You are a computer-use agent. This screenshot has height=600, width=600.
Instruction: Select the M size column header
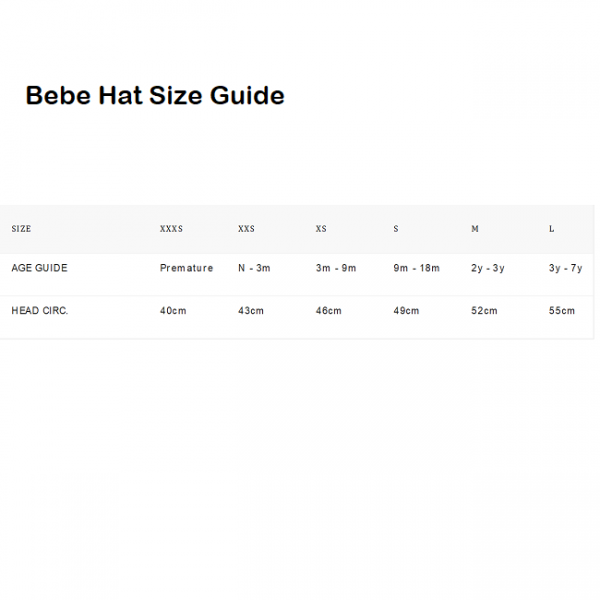point(475,229)
